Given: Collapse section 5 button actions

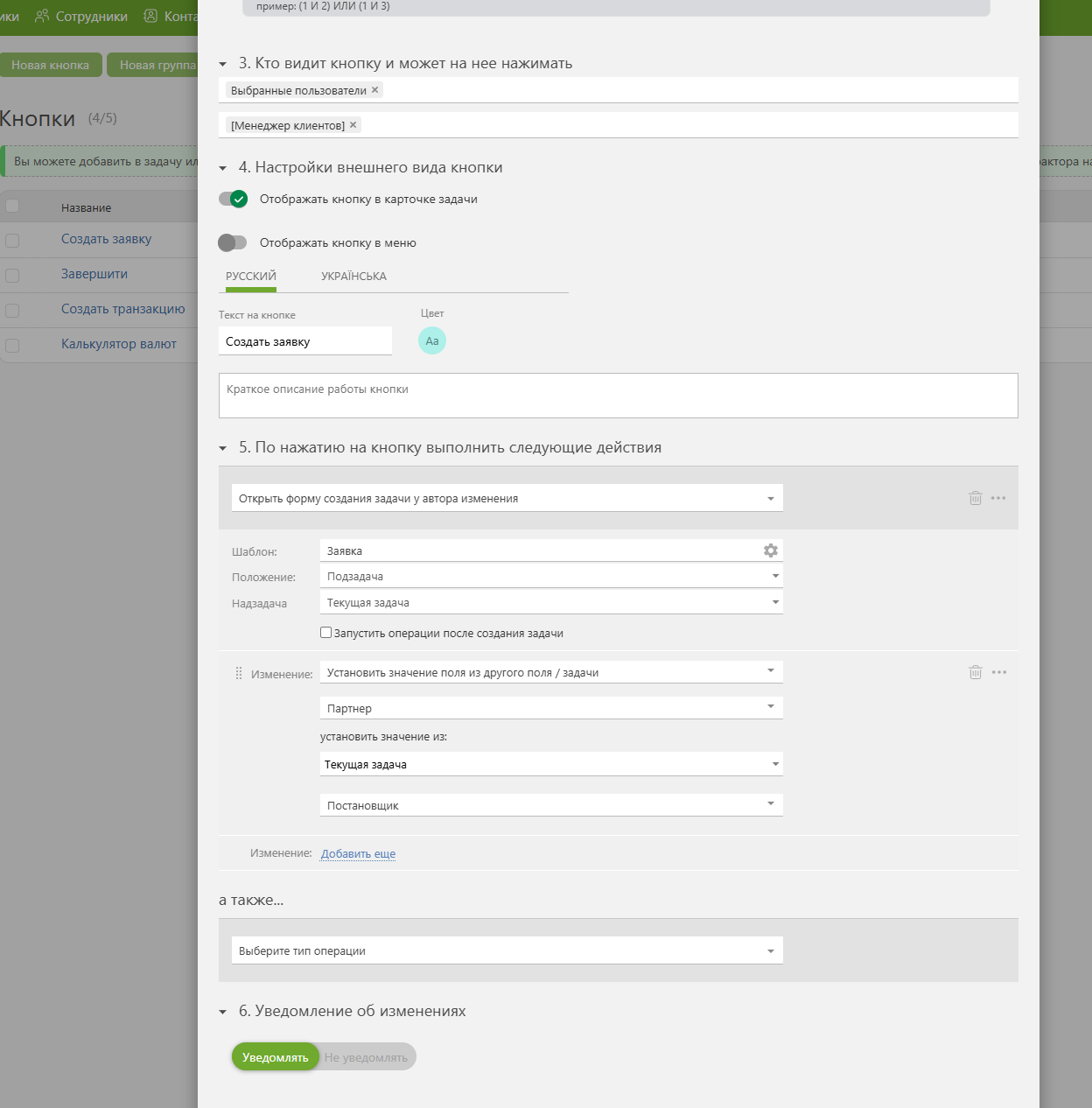Looking at the screenshot, I should pyautogui.click(x=223, y=448).
